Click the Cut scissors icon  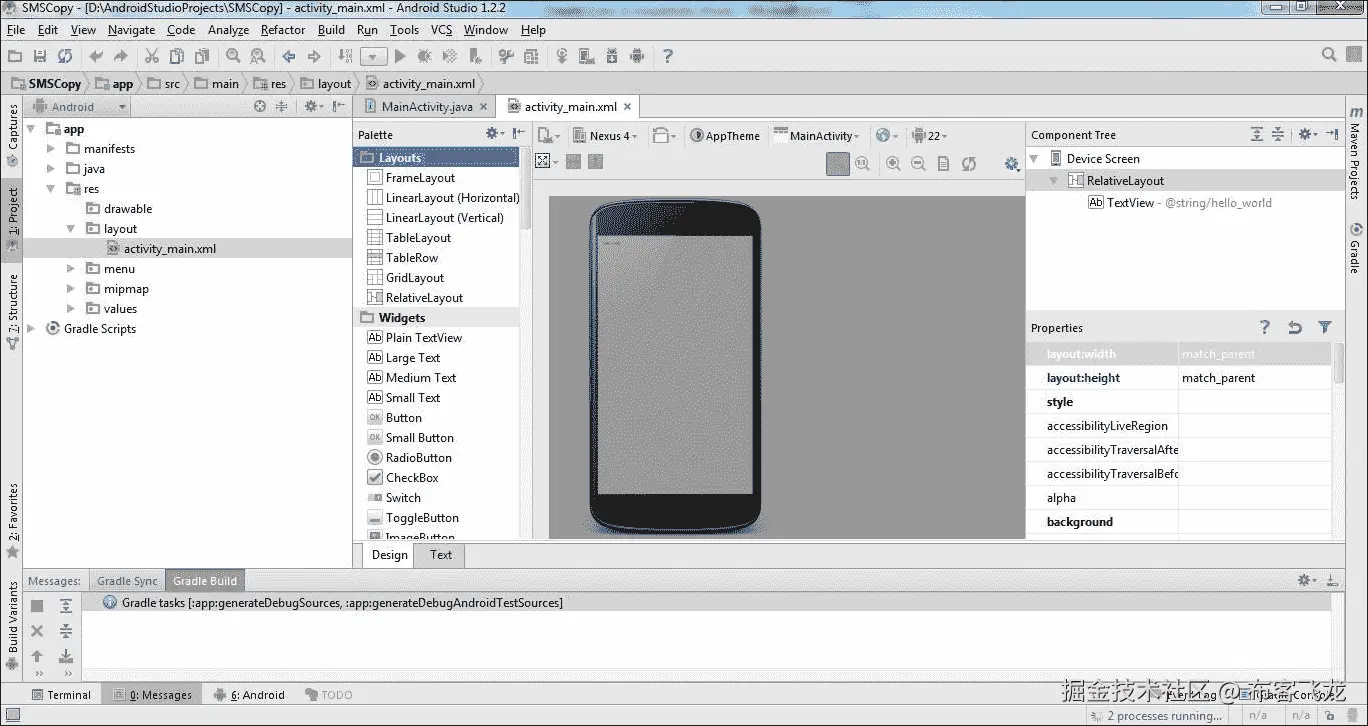tap(151, 56)
